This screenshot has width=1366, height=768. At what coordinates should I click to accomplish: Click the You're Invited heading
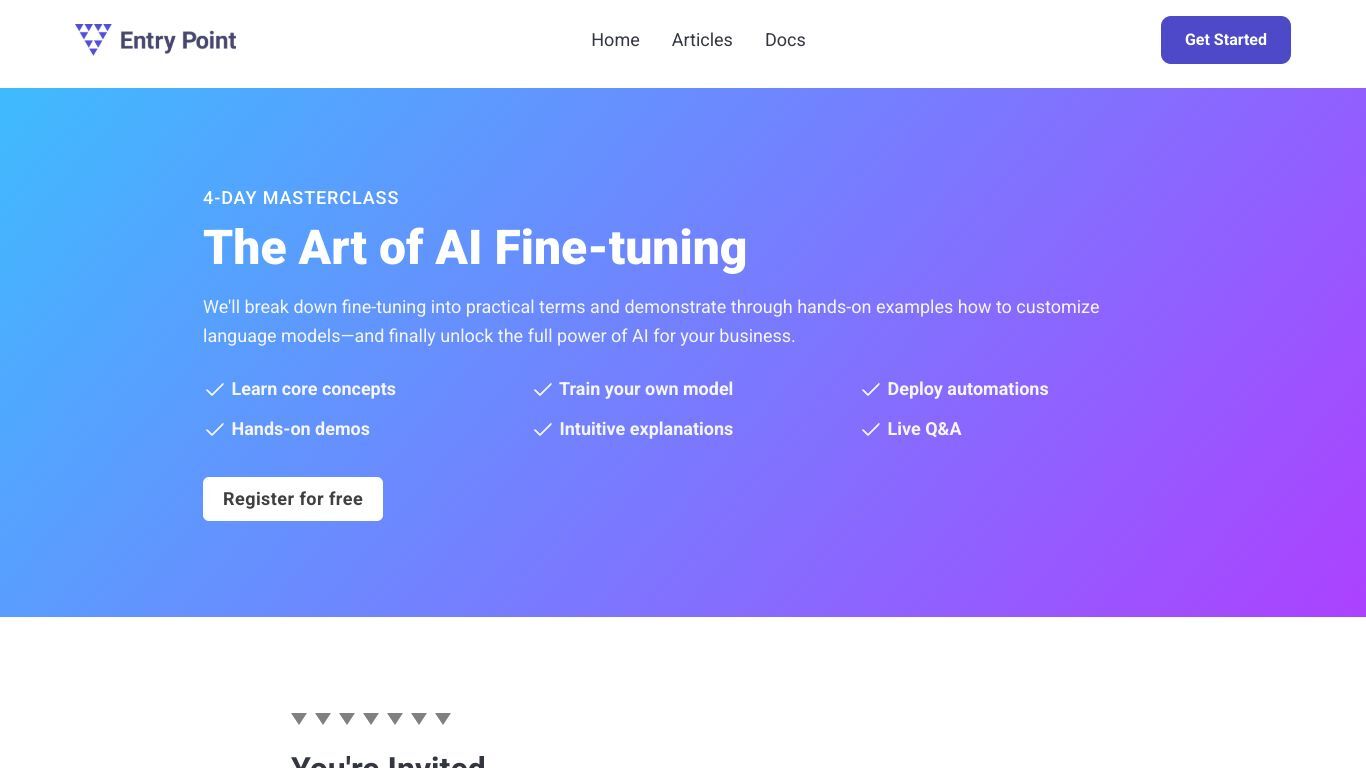pos(388,761)
